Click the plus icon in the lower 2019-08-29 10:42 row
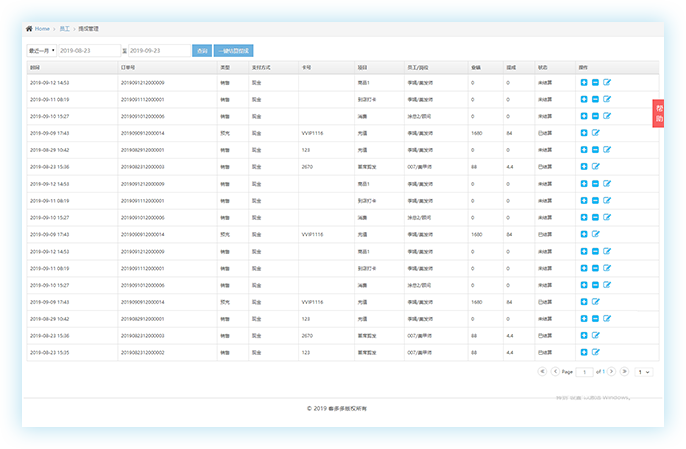This screenshot has width=686, height=449. click(x=584, y=319)
